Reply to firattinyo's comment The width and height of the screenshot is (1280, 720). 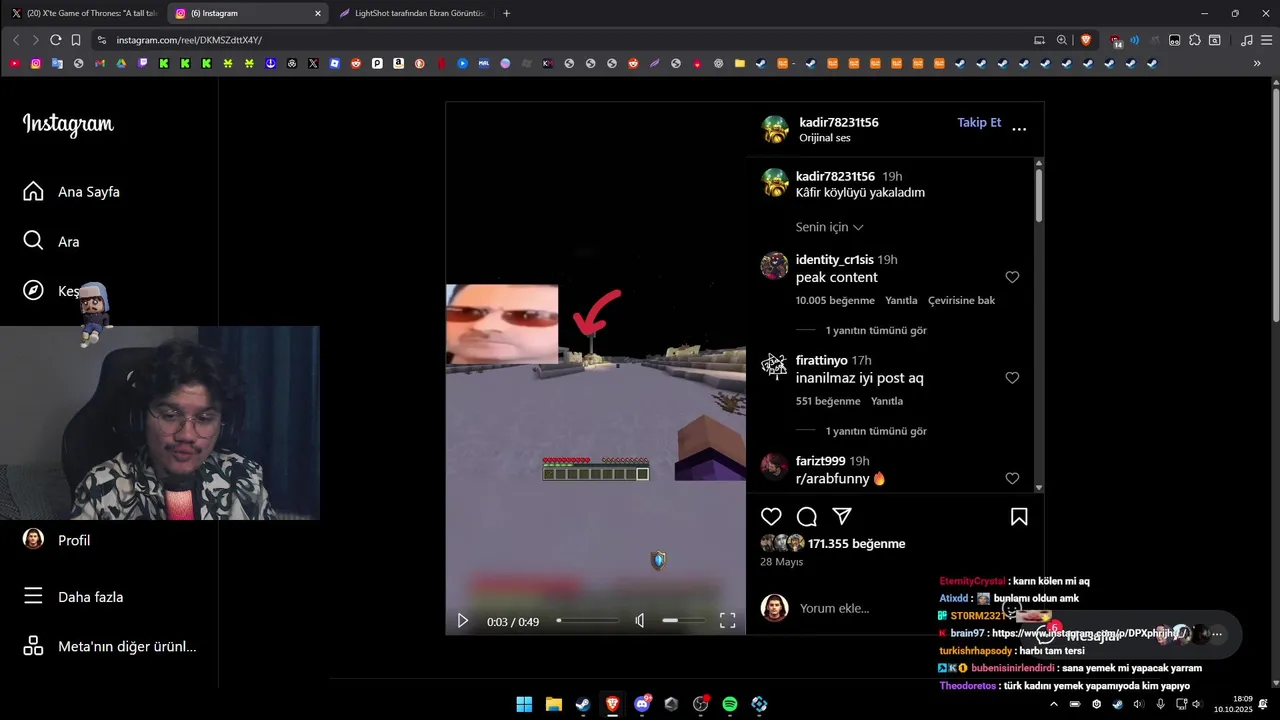pyautogui.click(x=887, y=401)
